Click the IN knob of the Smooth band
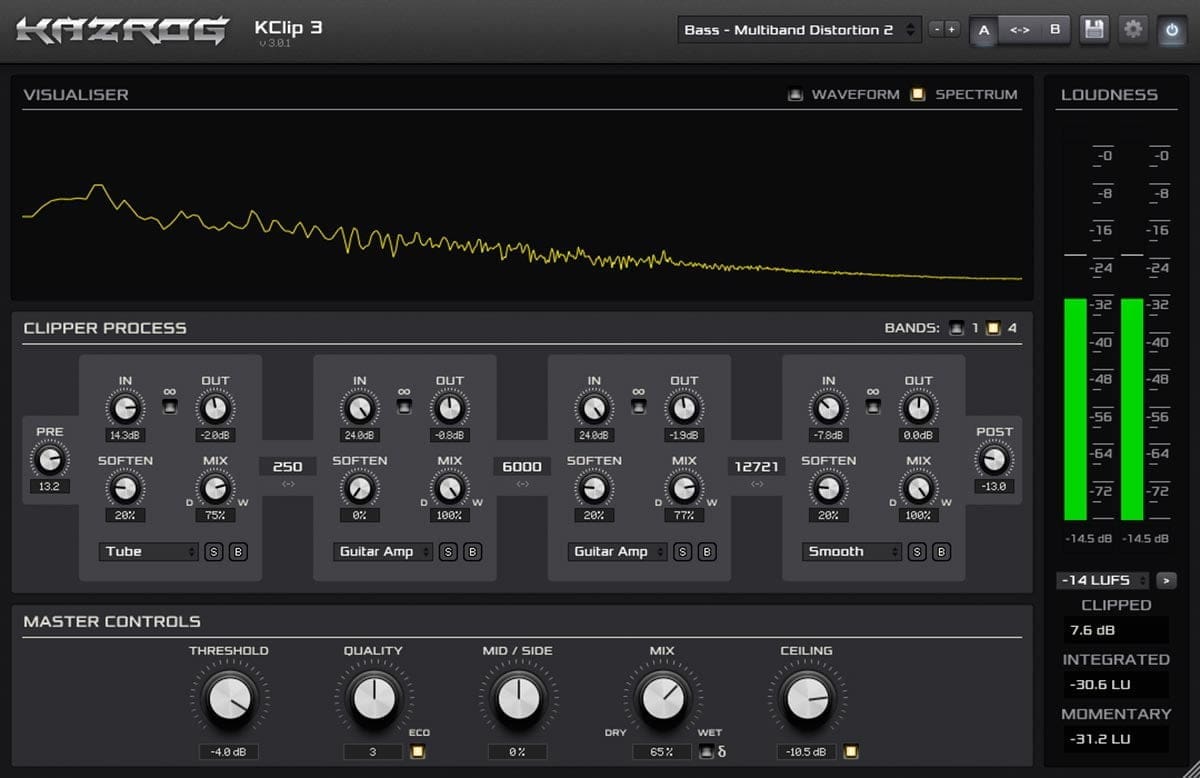 tap(828, 408)
